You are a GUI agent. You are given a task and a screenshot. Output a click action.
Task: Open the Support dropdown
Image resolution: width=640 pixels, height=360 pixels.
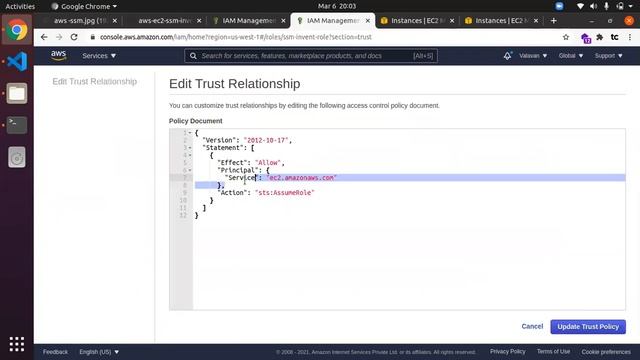(609, 56)
